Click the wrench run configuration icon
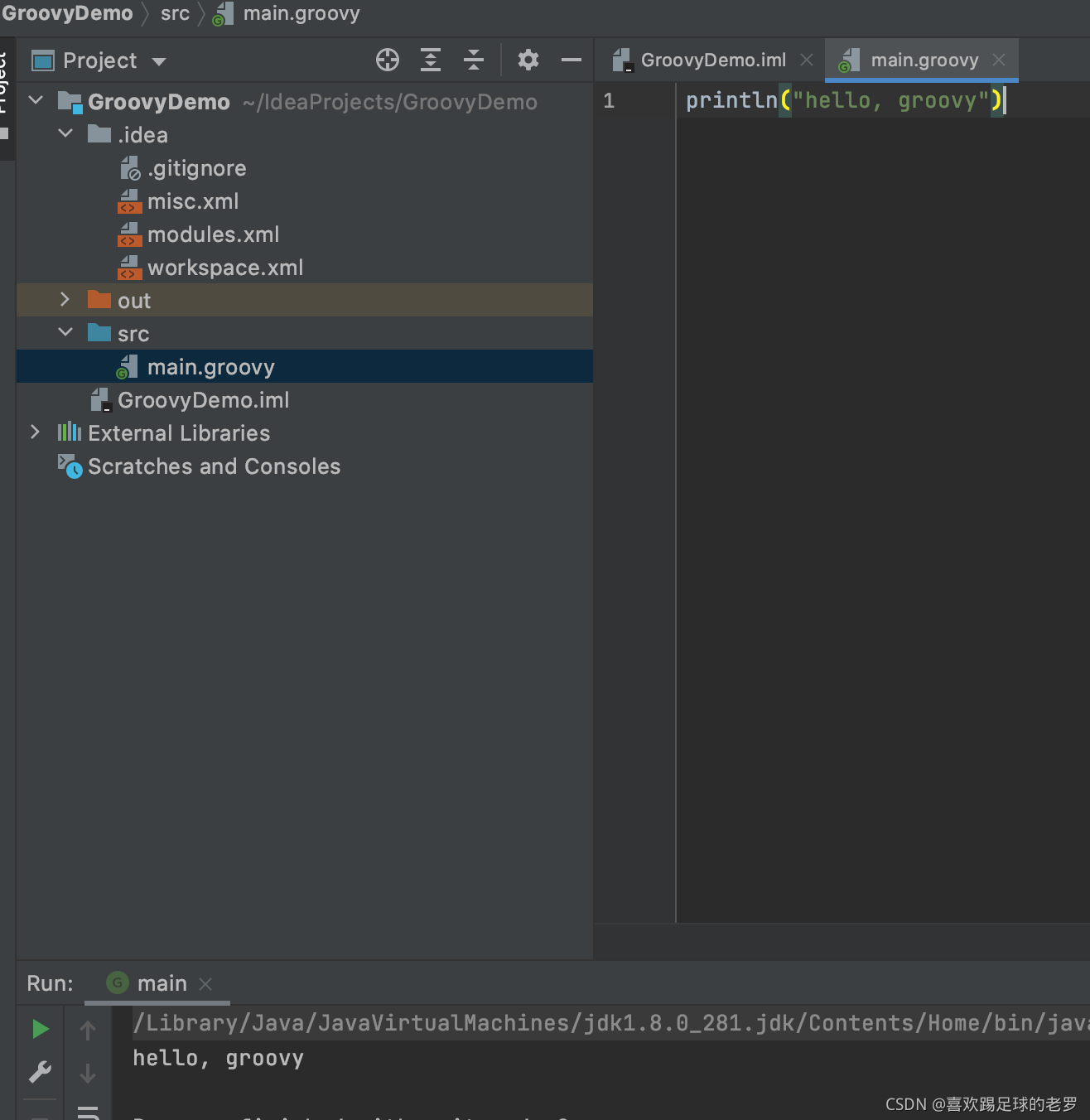Viewport: 1090px width, 1120px height. pos(40,1073)
